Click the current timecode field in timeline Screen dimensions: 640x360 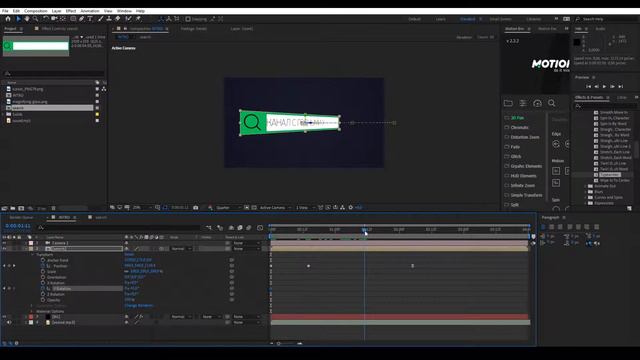18,226
